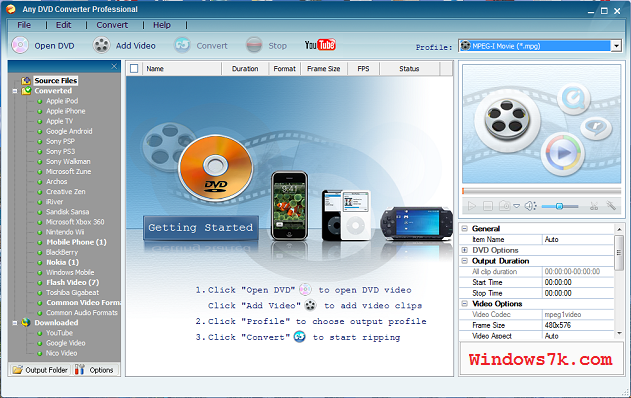Image resolution: width=631 pixels, height=398 pixels.
Task: Collapse the General properties section
Action: pyautogui.click(x=464, y=229)
